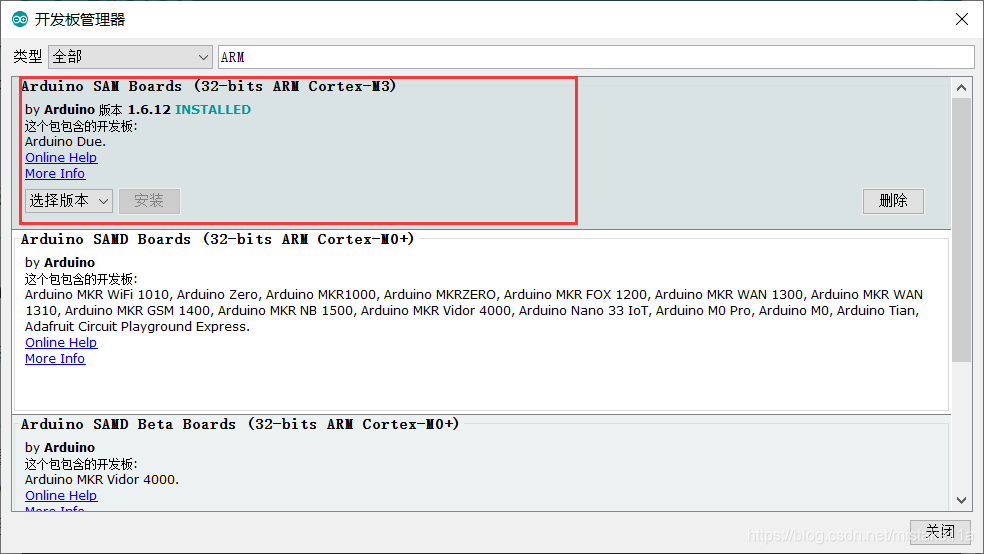
Task: Click the 'Arduino MKR Vidor 4000.' text in Beta entry
Action: click(x=102, y=480)
